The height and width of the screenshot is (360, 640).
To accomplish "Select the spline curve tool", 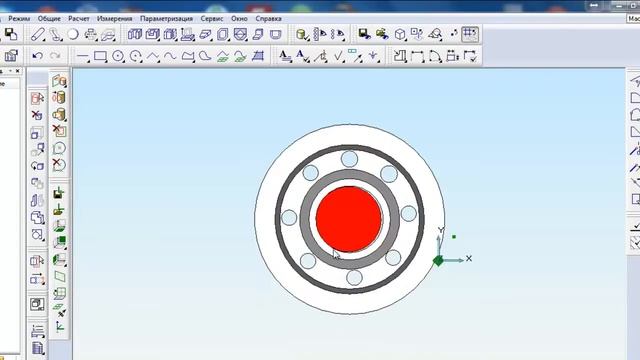I will (x=170, y=56).
